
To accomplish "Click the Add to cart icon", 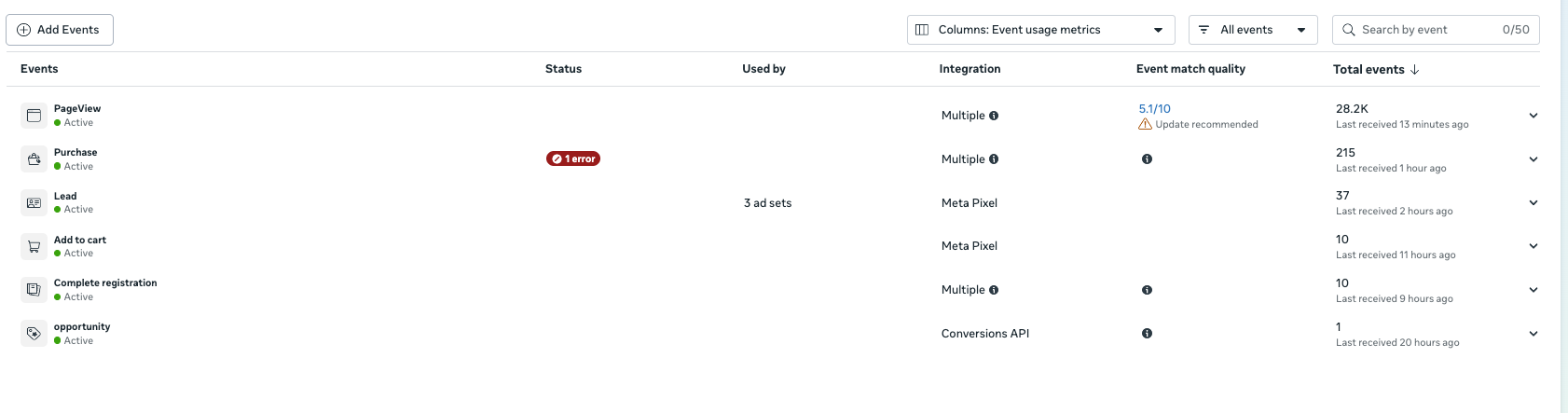I will click(34, 246).
